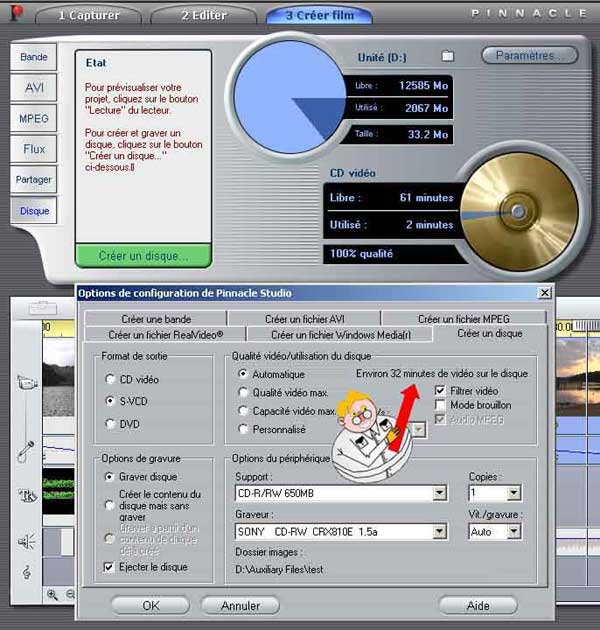Go to 1 Capturer mode tab
This screenshot has height=630, width=600.
pyautogui.click(x=89, y=15)
